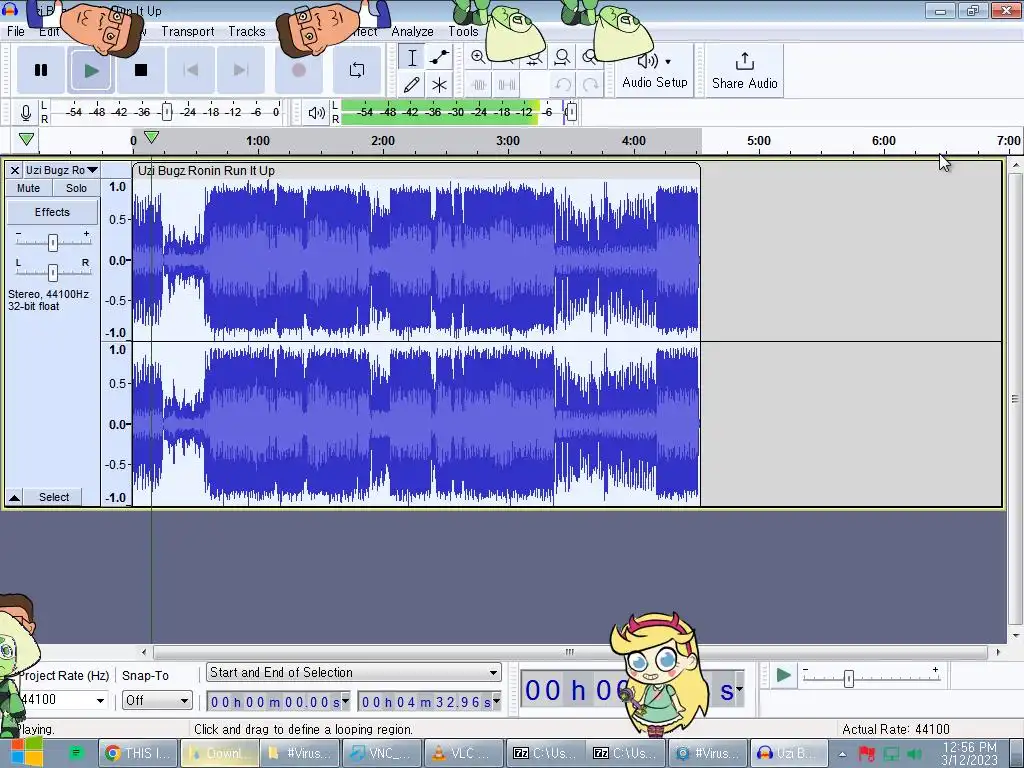1024x768 pixels.
Task: Adjust the track gain slider
Action: (53, 242)
